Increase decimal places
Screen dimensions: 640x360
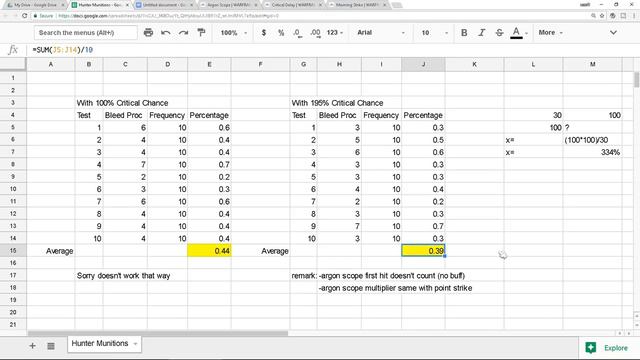click(x=315, y=33)
